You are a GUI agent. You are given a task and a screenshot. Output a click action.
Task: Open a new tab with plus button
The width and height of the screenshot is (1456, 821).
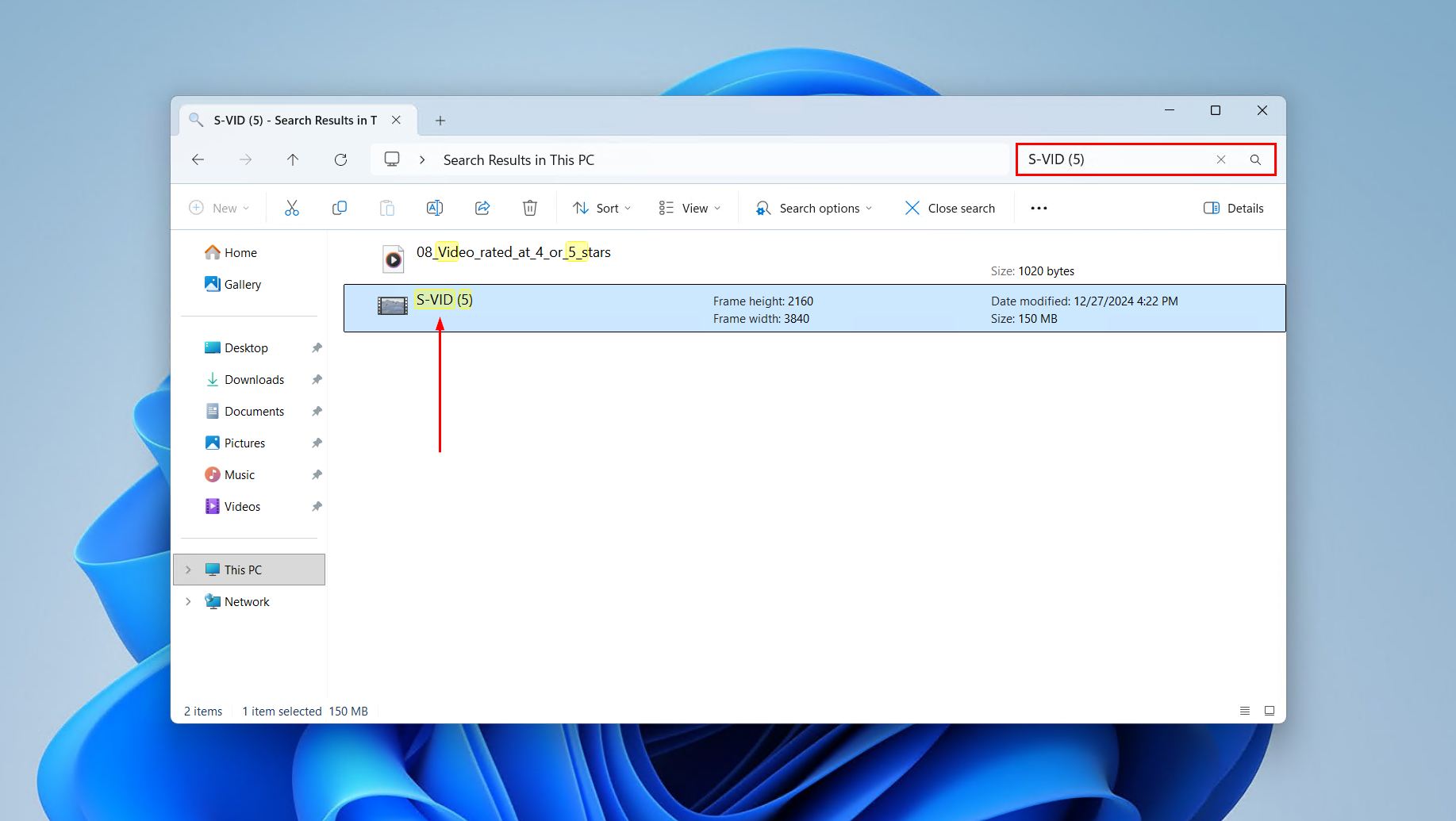tap(440, 121)
